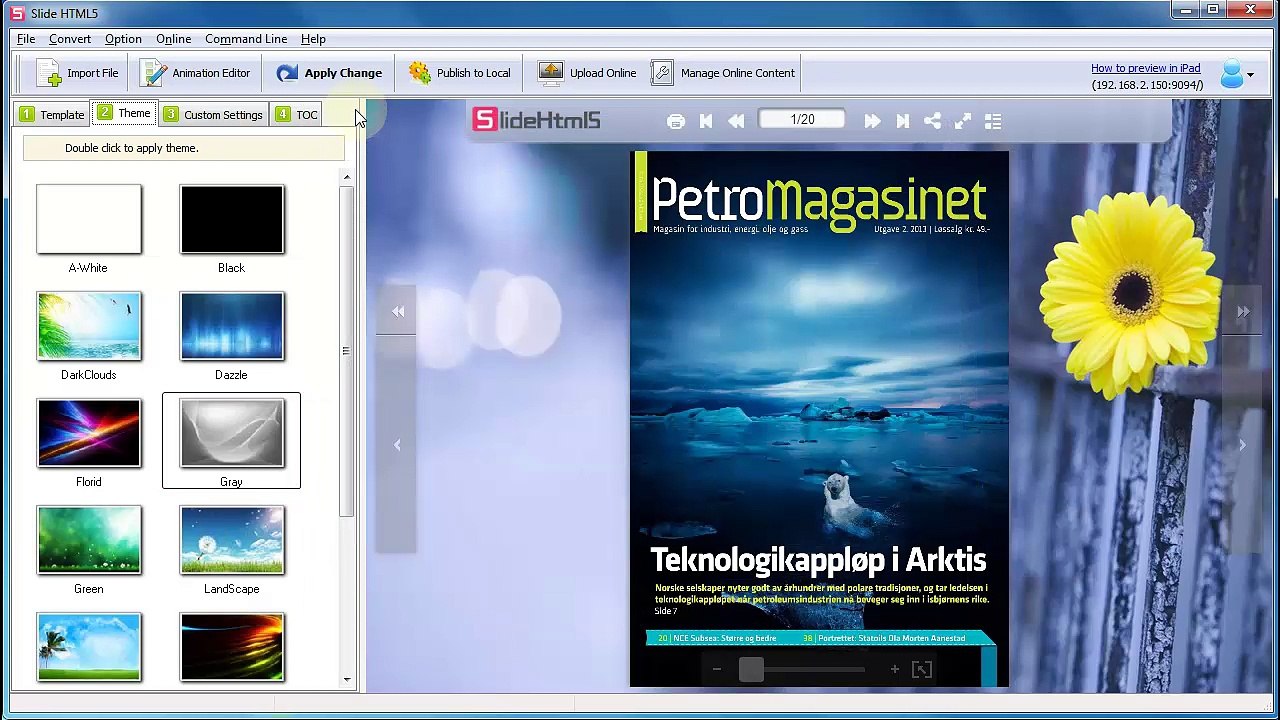Click the zoom in plus button
Image resolution: width=1280 pixels, height=720 pixels.
click(894, 670)
